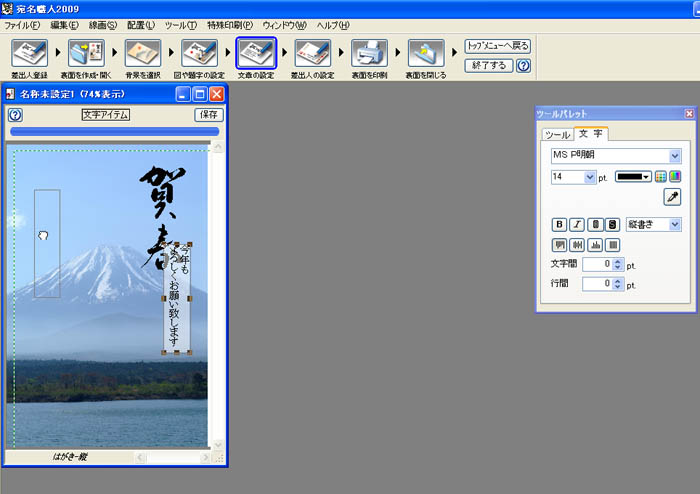
Task: Toggle italic text formatting
Action: (x=577, y=225)
